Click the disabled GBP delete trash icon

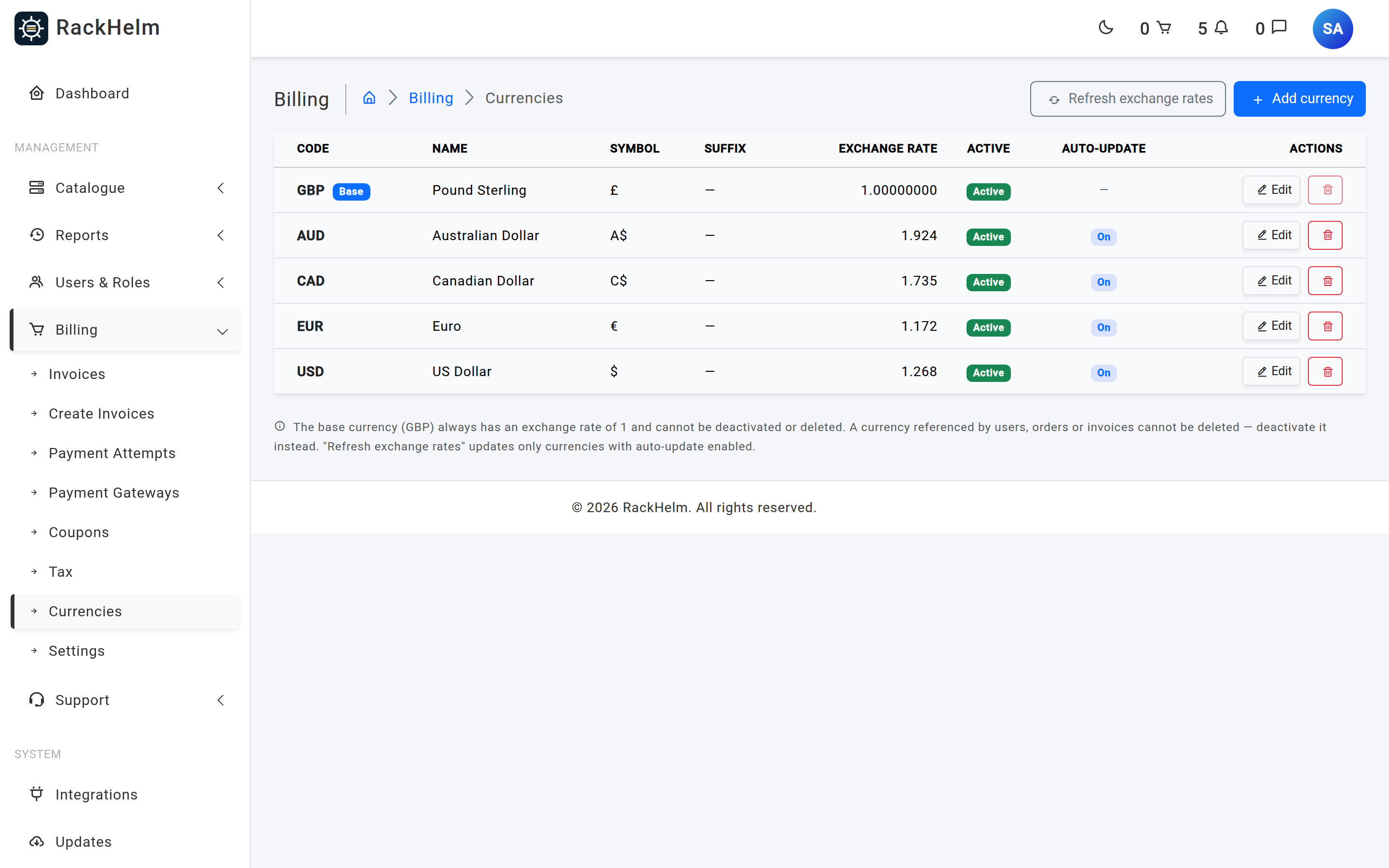(x=1325, y=190)
